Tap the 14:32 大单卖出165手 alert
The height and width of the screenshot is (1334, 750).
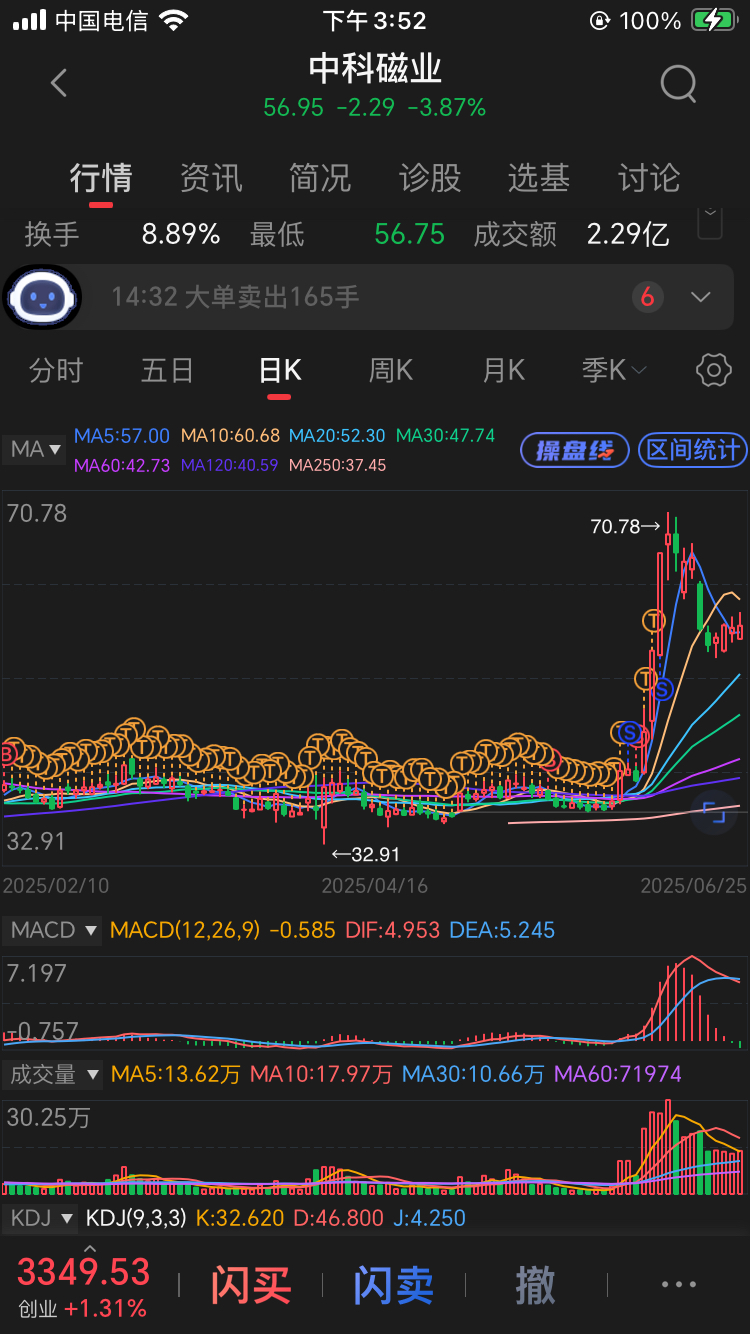click(235, 297)
